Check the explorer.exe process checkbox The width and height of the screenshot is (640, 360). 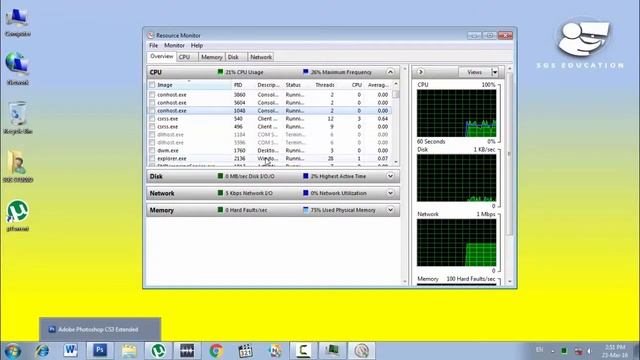pyautogui.click(x=152, y=158)
